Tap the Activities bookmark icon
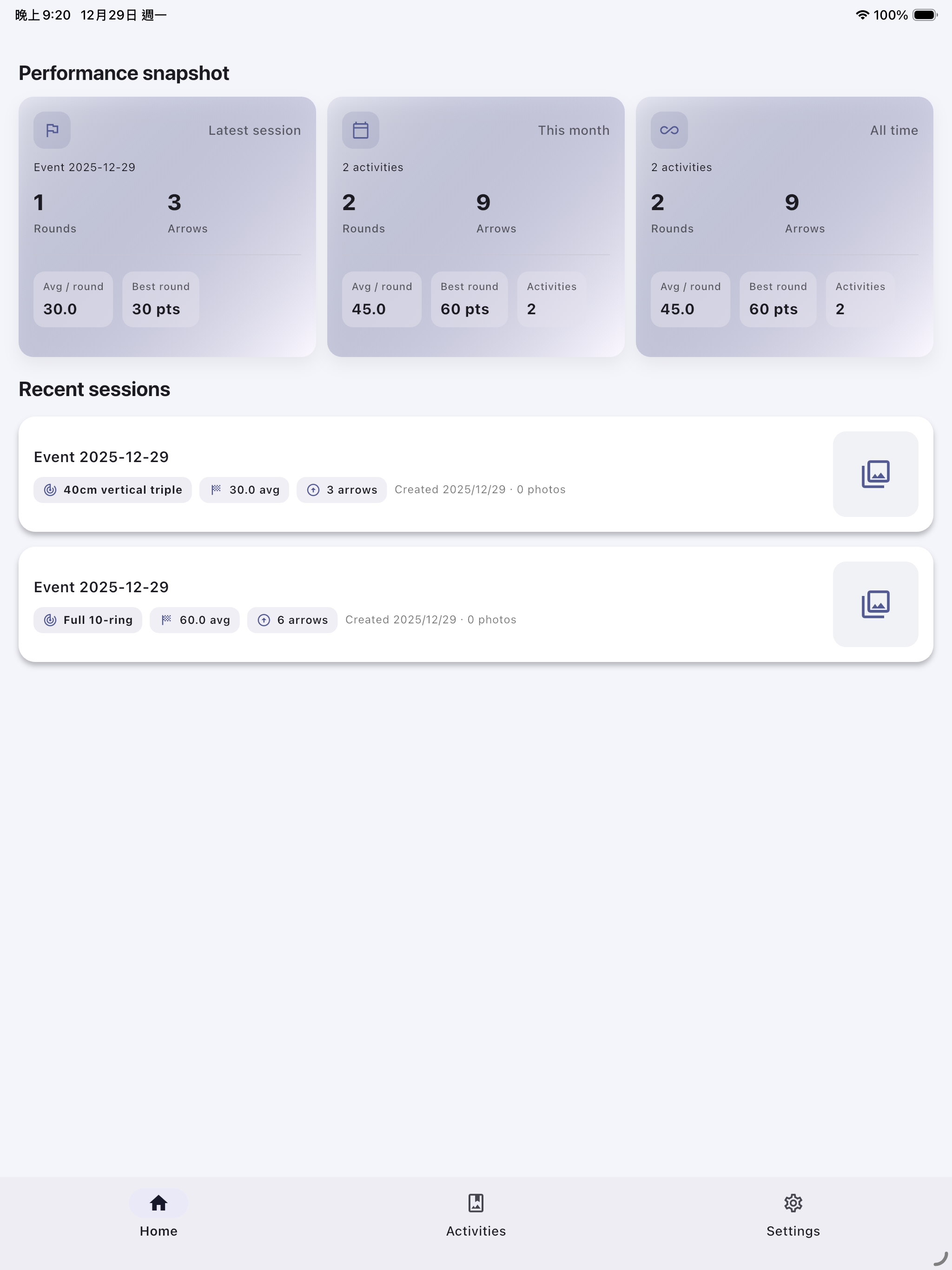Viewport: 952px width, 1270px height. (476, 1203)
